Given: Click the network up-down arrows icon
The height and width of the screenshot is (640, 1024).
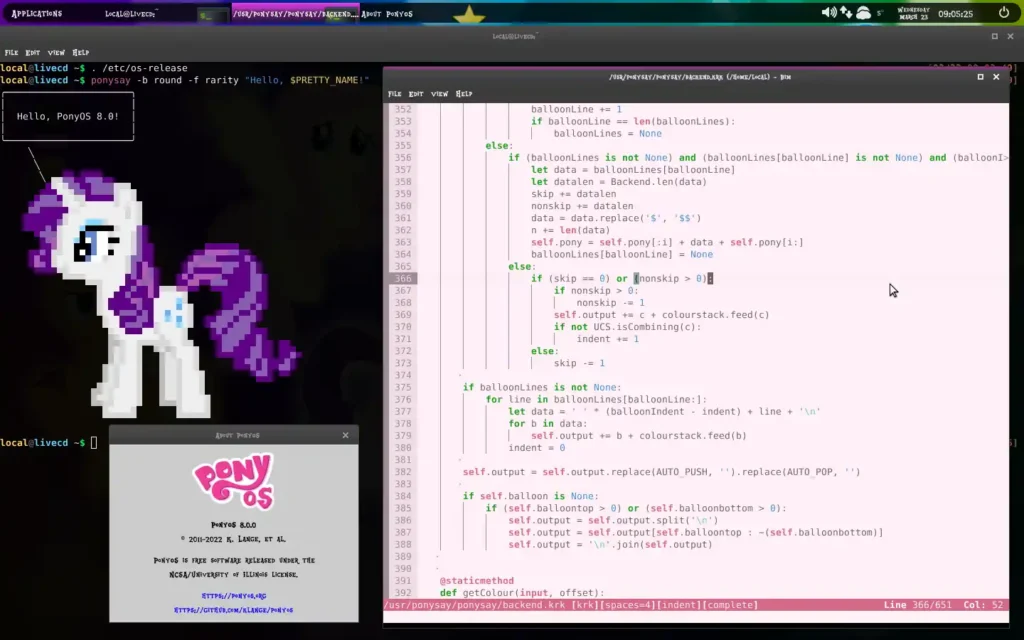Looking at the screenshot, I should pos(846,12).
